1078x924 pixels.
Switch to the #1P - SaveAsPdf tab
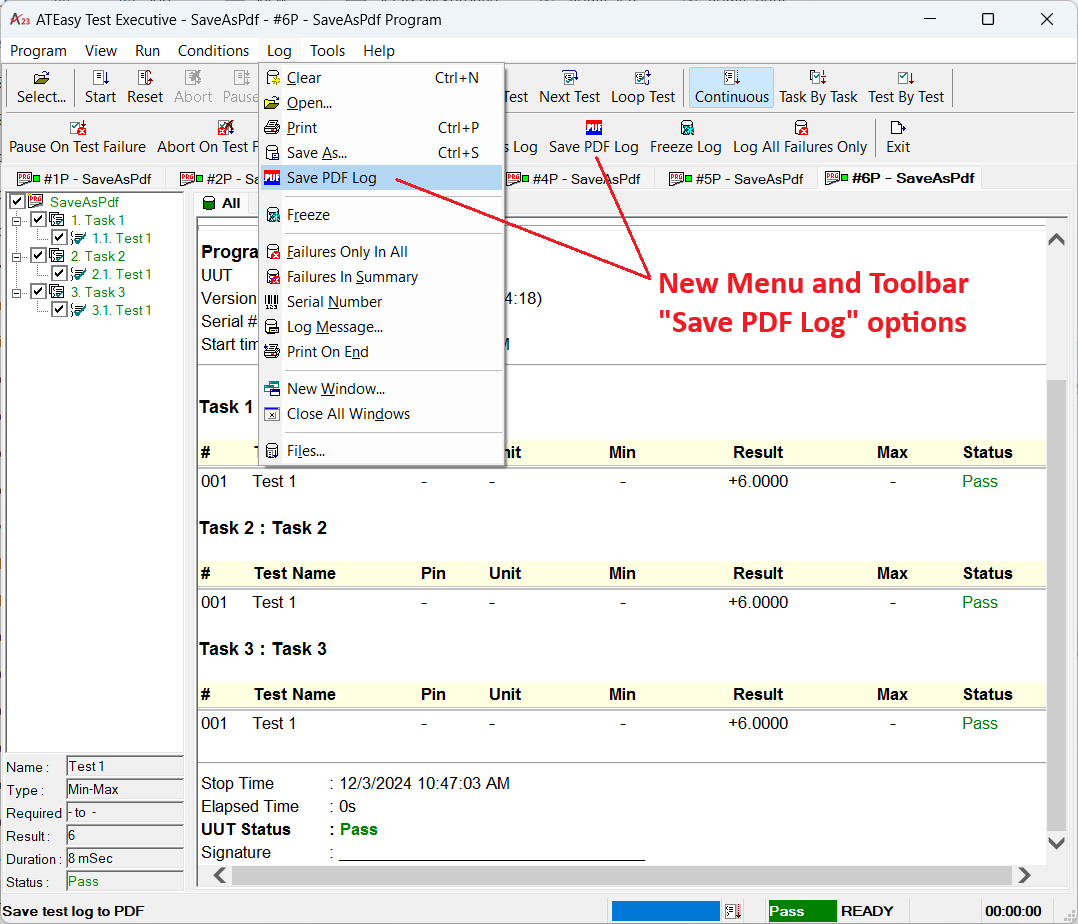[84, 179]
